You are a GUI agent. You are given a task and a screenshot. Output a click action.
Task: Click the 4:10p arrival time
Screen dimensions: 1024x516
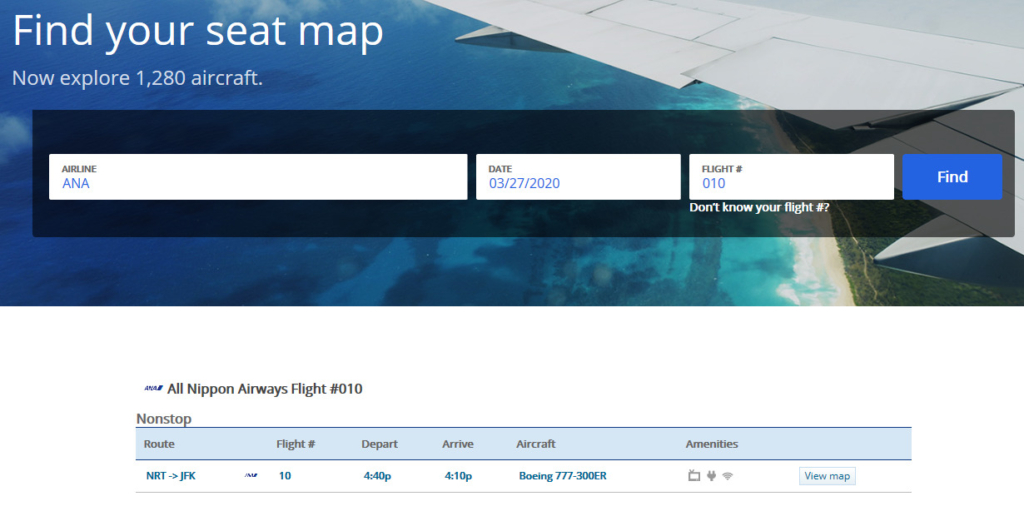pyautogui.click(x=458, y=476)
